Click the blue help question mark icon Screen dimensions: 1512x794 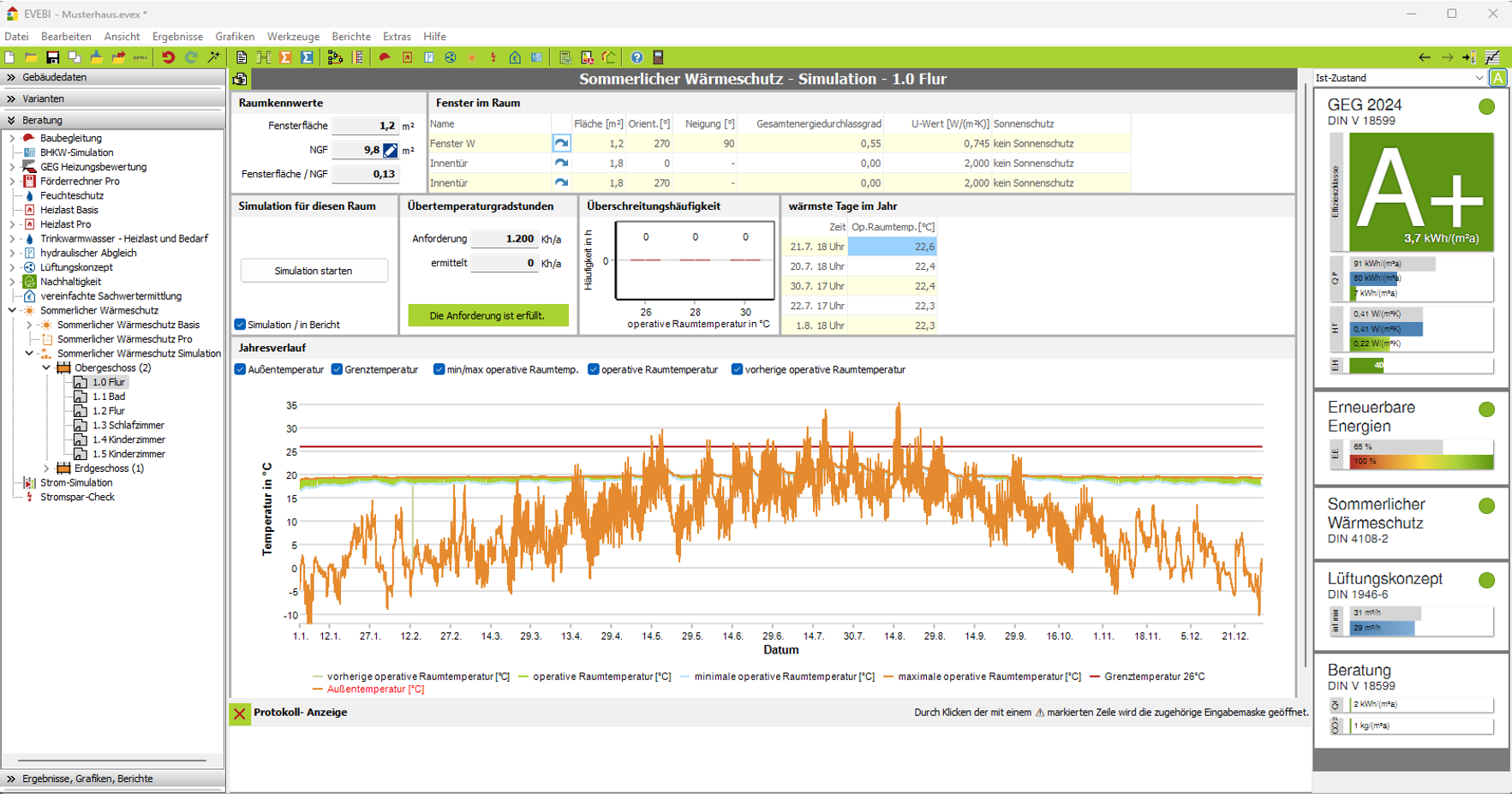point(636,57)
